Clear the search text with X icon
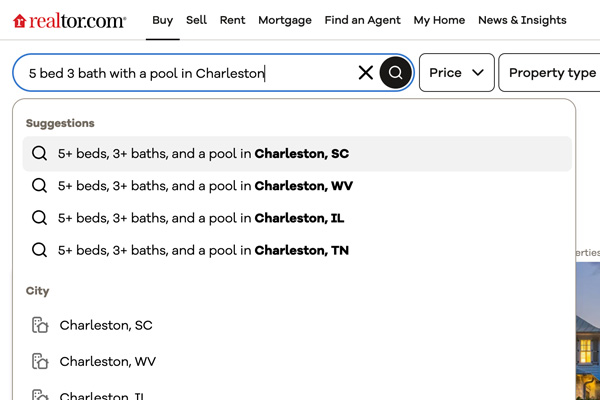The image size is (600, 400). point(366,73)
